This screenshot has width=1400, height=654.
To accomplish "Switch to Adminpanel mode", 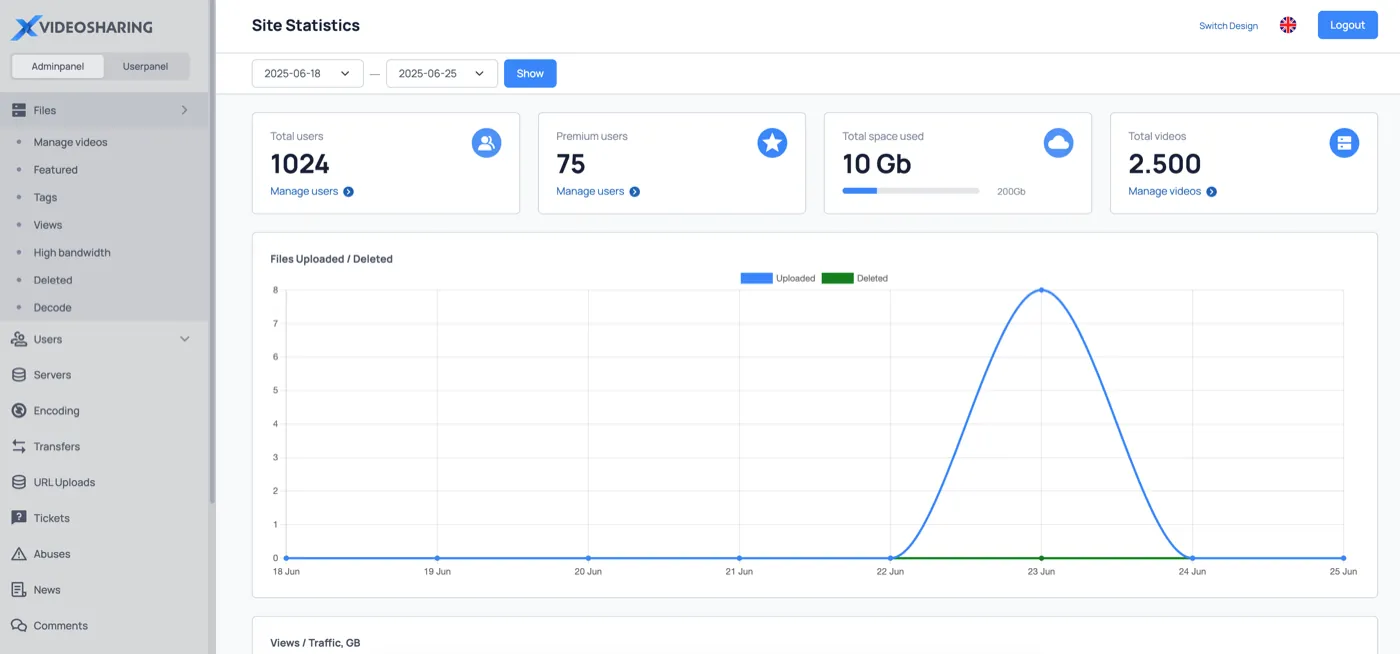I will (x=58, y=67).
